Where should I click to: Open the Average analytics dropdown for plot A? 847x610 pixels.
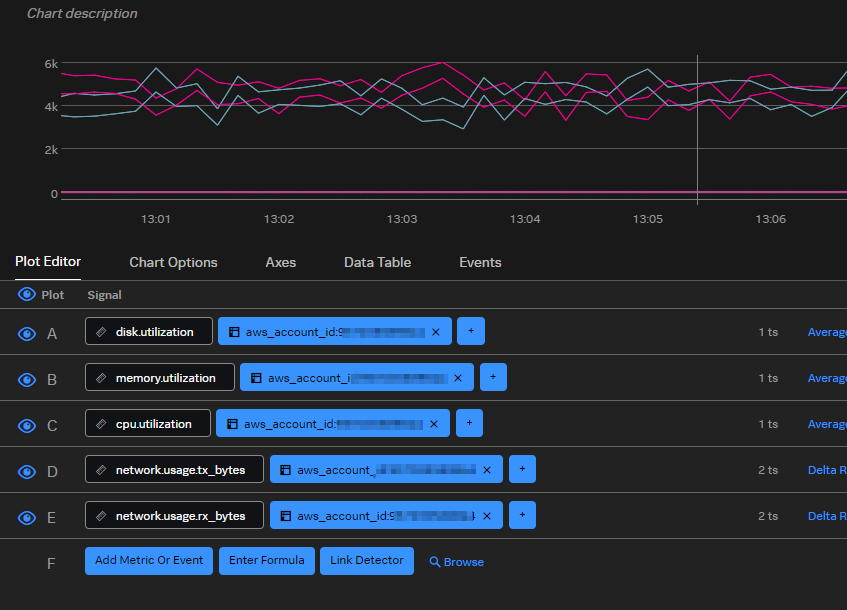pyautogui.click(x=826, y=331)
